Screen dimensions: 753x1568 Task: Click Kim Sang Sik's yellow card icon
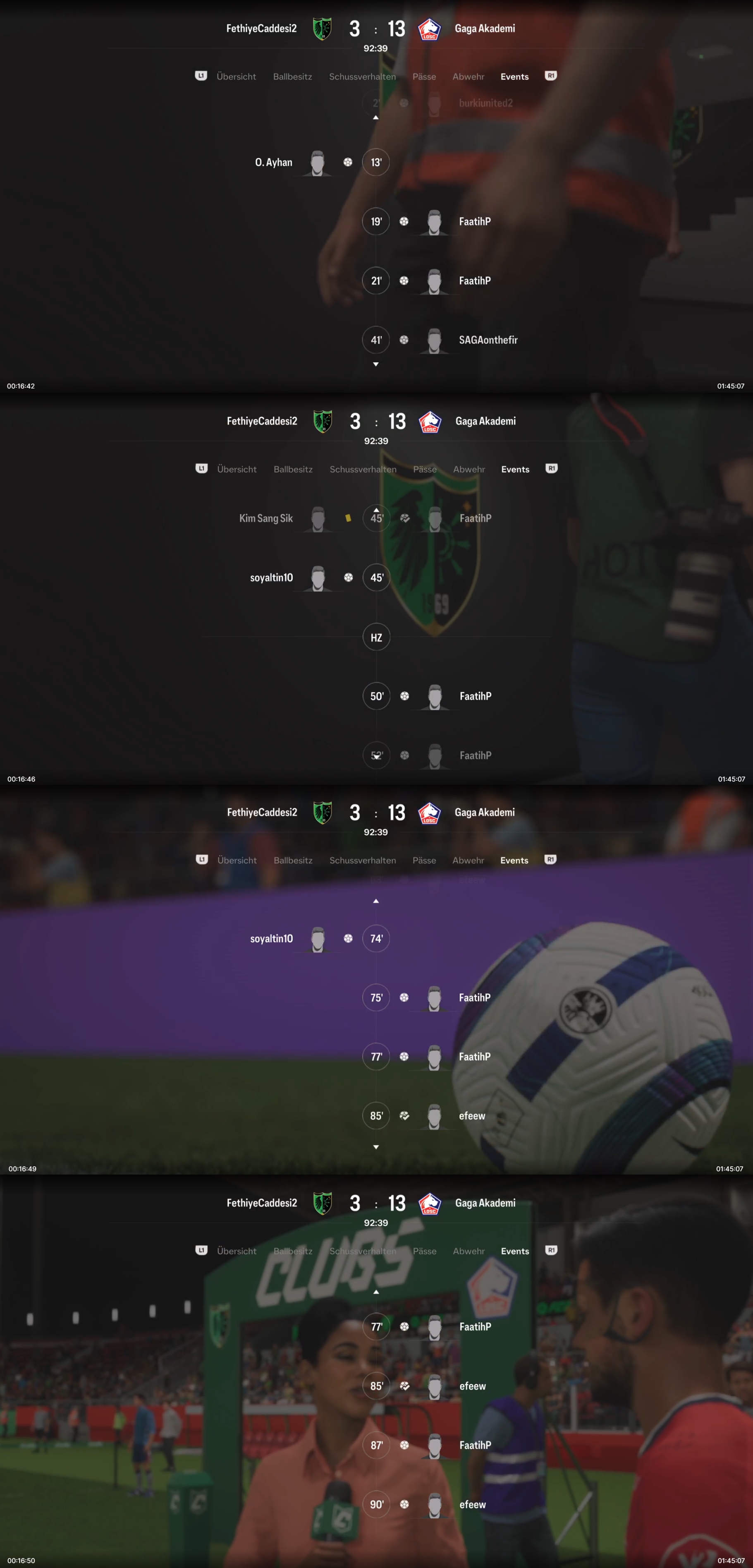click(348, 518)
